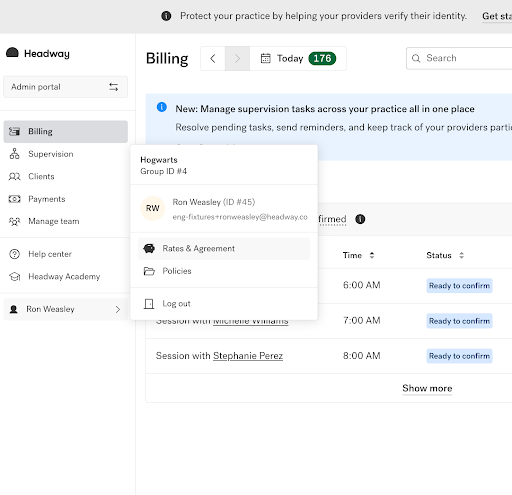Expand the Ron Weasley account menu chevron
The width and height of the screenshot is (512, 495).
pos(118,309)
